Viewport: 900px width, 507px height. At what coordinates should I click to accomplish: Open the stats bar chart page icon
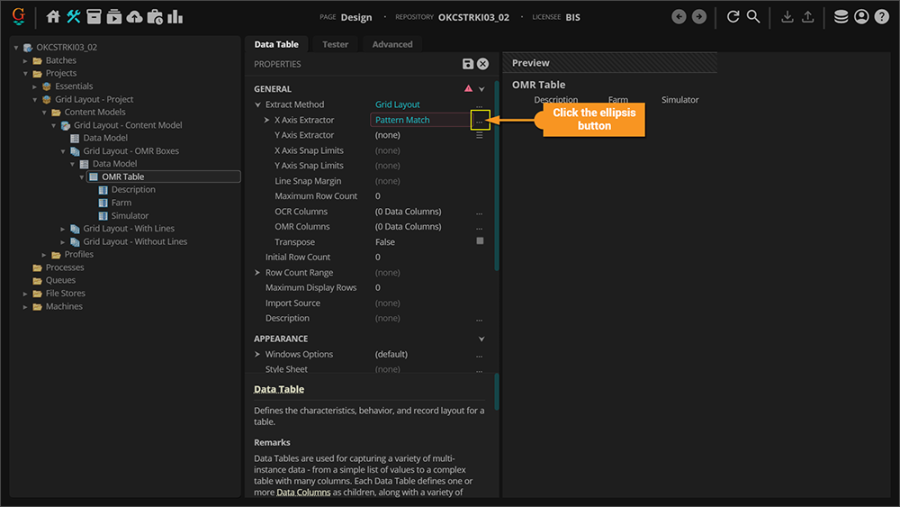point(175,17)
